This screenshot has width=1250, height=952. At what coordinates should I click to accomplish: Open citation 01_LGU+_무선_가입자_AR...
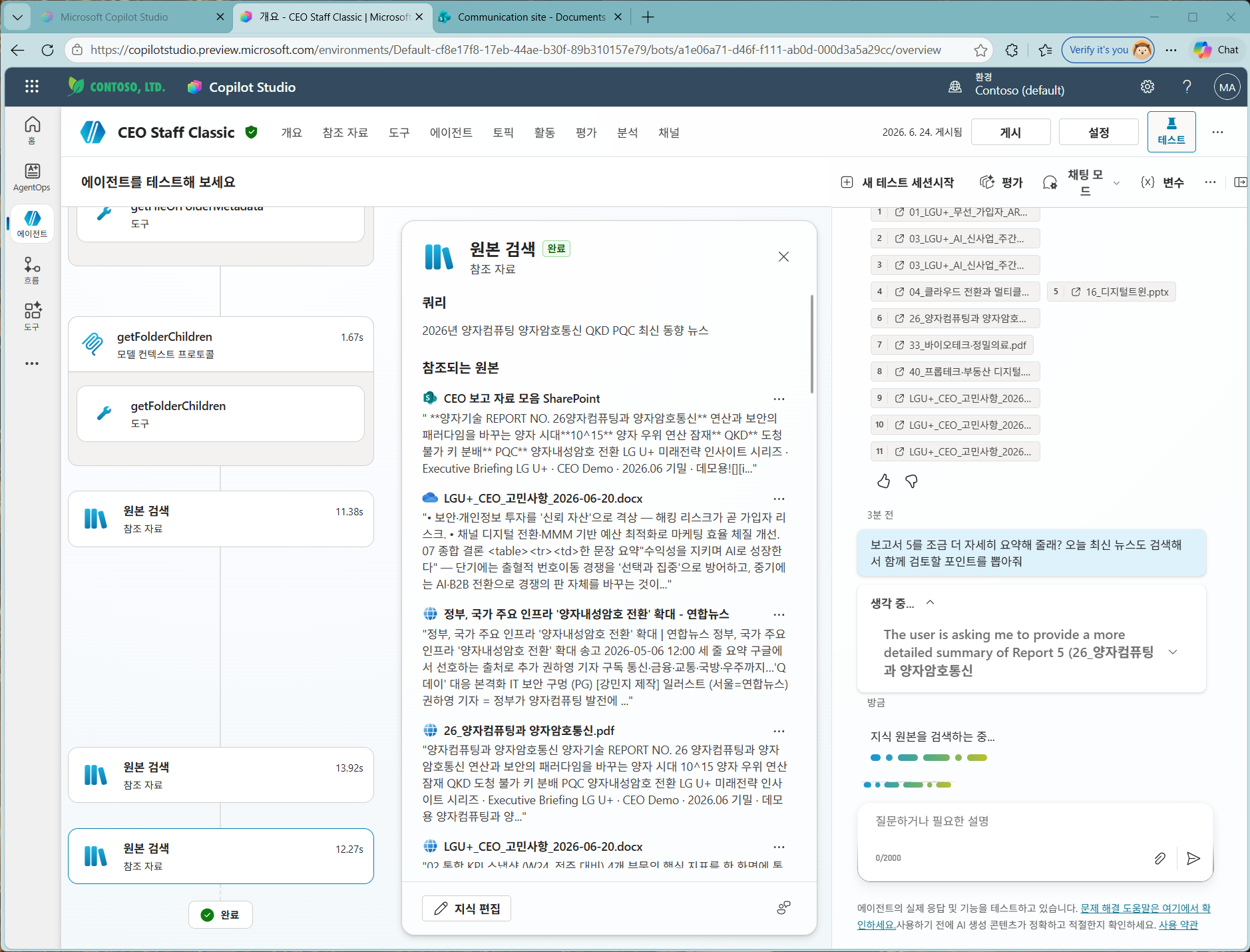[955, 212]
